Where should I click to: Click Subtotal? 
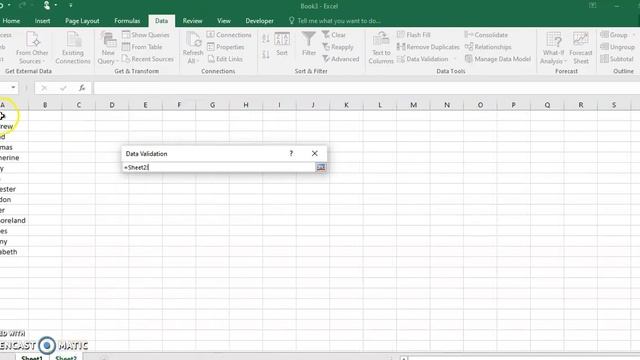pos(617,59)
